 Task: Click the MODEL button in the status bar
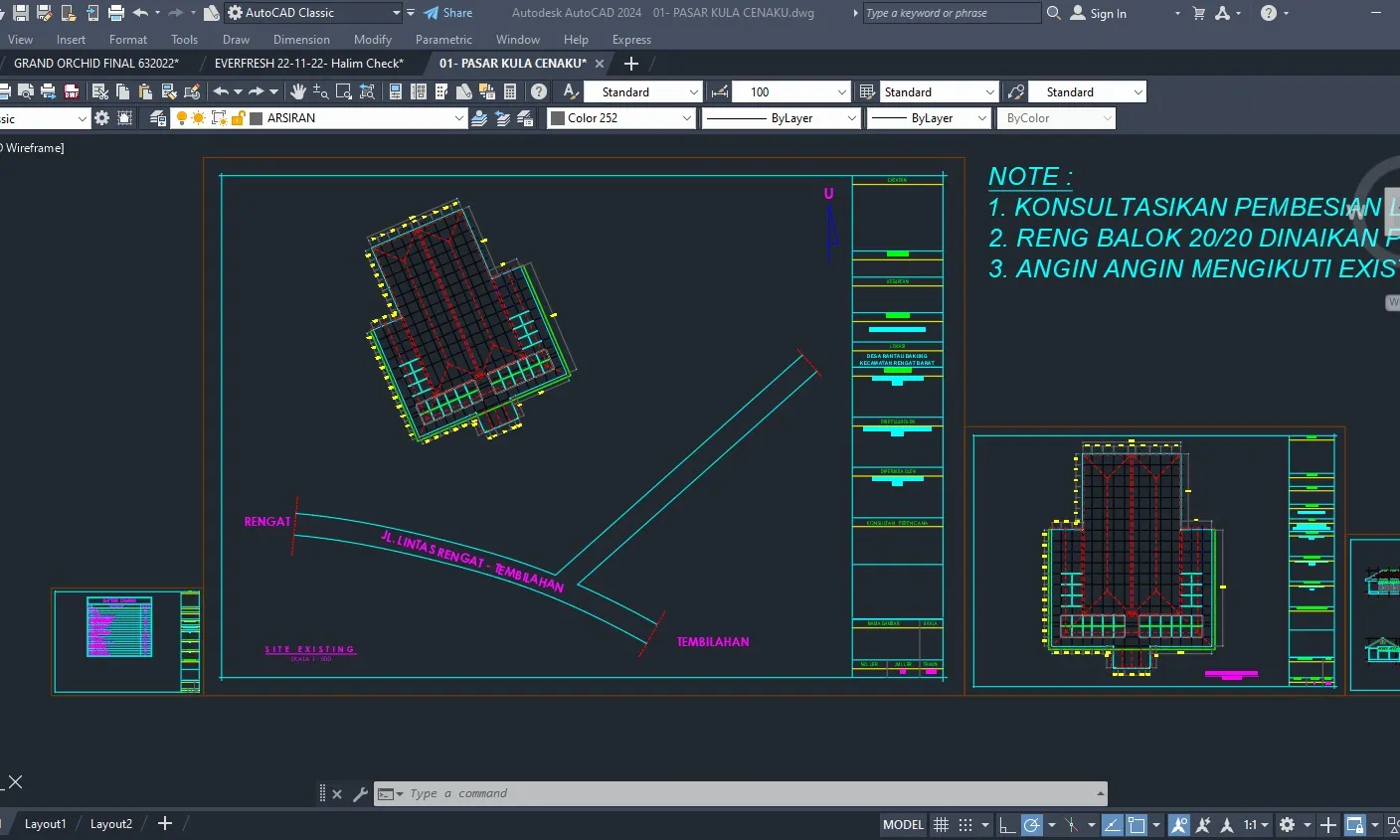point(901,824)
